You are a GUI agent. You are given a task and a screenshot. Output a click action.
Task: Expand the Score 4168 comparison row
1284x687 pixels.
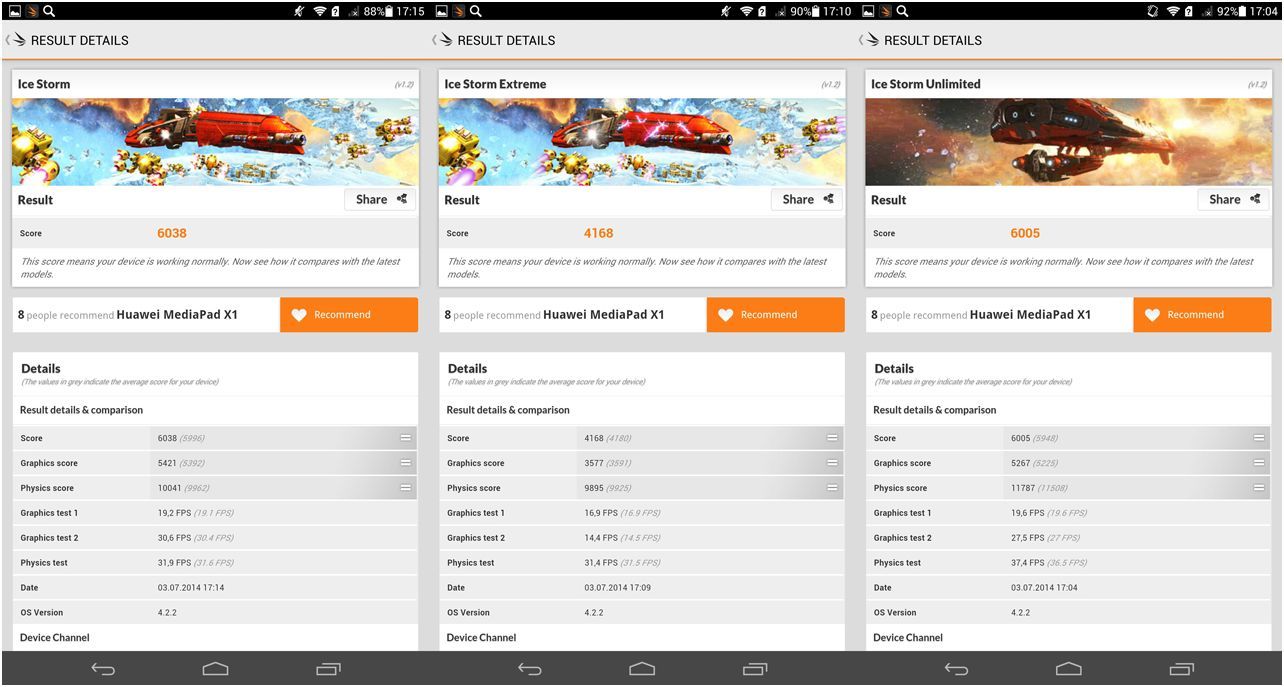tap(832, 438)
